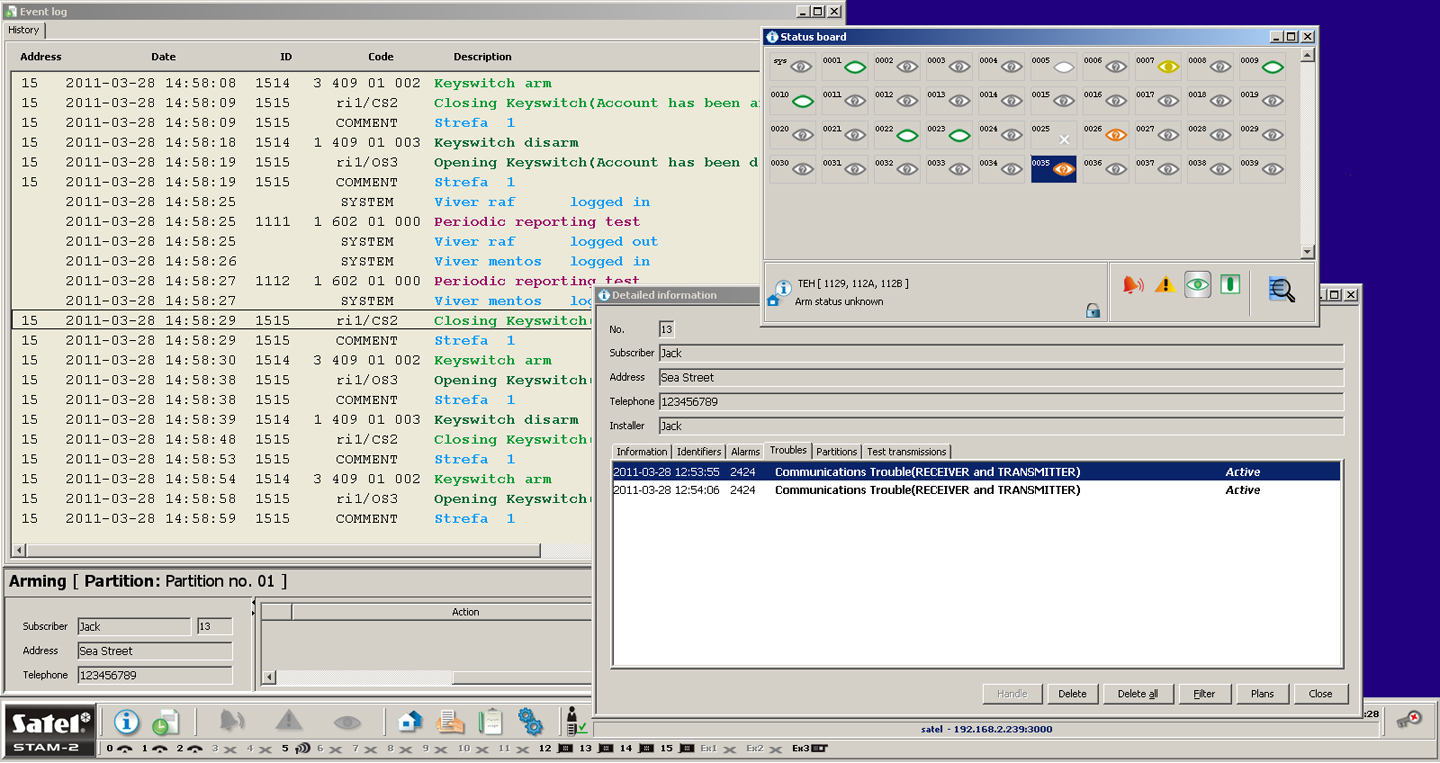Toggle the green rectangle filter in Status board
1440x763 pixels.
pyautogui.click(x=1230, y=285)
